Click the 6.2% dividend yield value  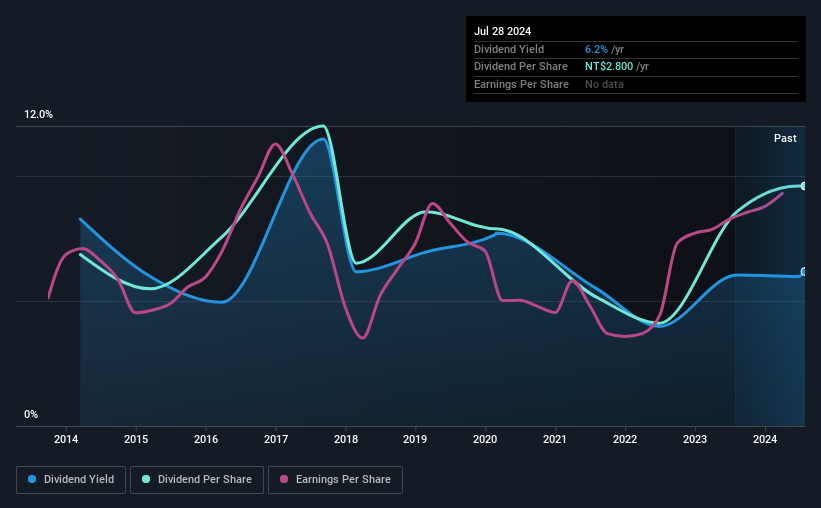click(x=596, y=49)
